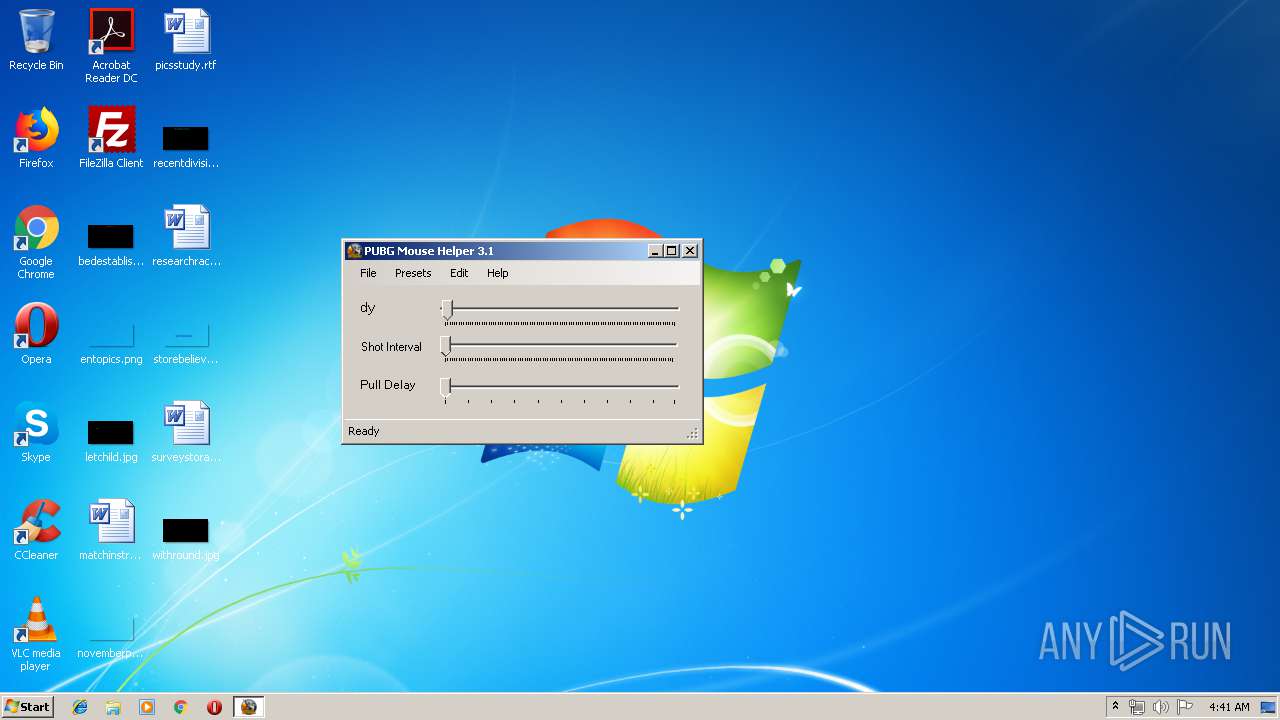Viewport: 1280px width, 720px height.
Task: Select the recentdivisi... desktop file
Action: pyautogui.click(x=186, y=145)
